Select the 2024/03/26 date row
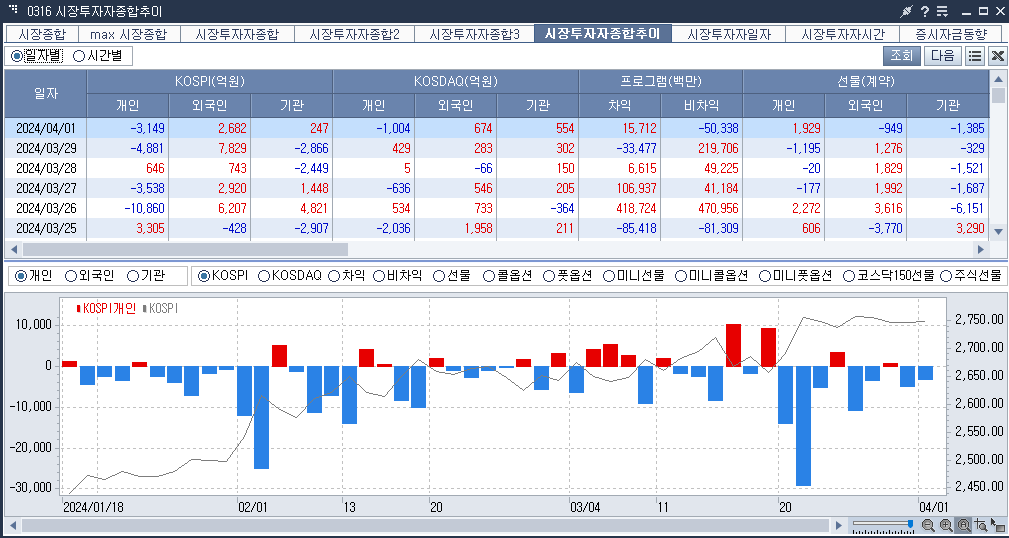Screen dimensions: 1009x538 click(x=497, y=209)
